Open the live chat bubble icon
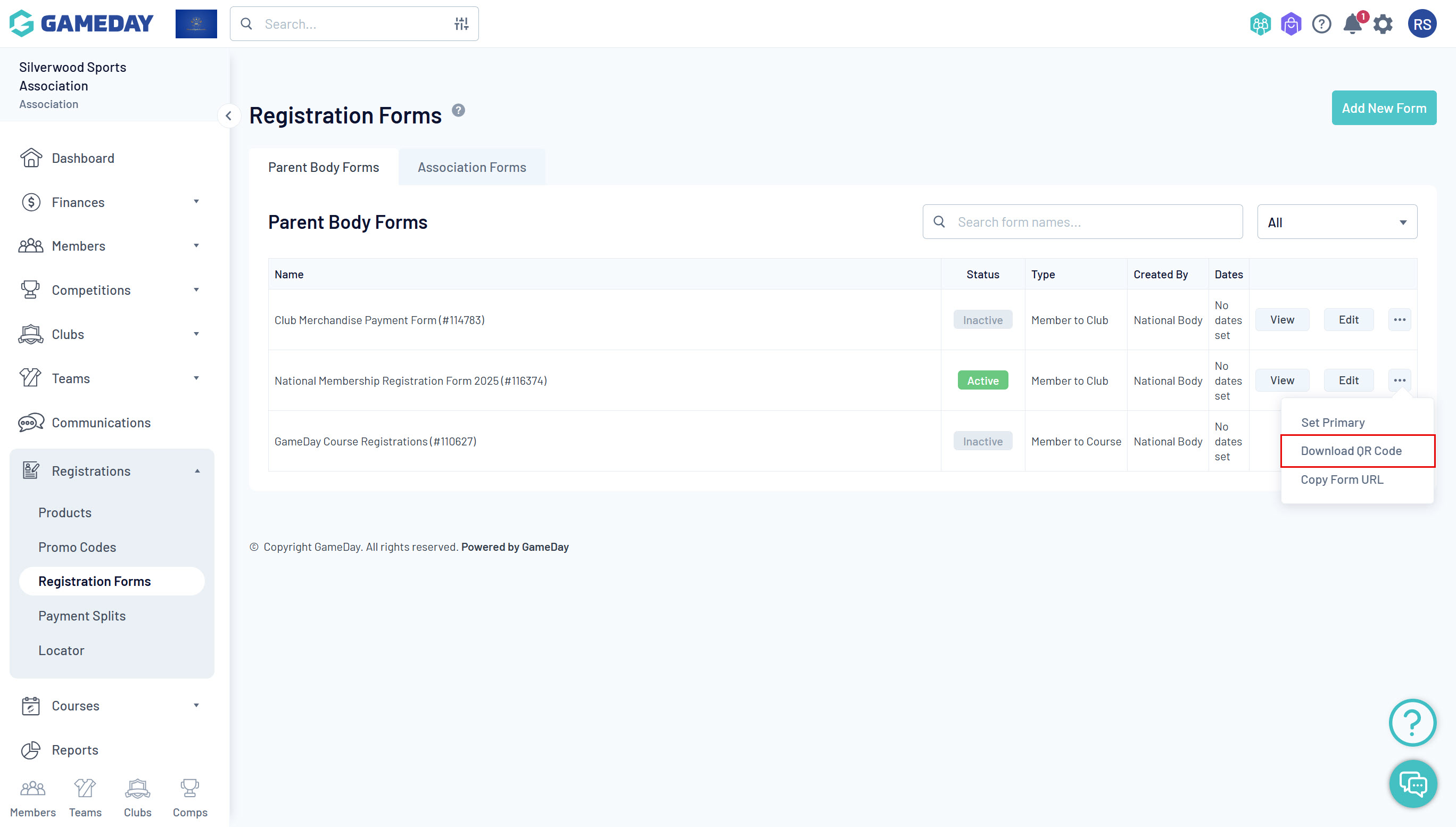The image size is (1456, 827). [x=1413, y=784]
